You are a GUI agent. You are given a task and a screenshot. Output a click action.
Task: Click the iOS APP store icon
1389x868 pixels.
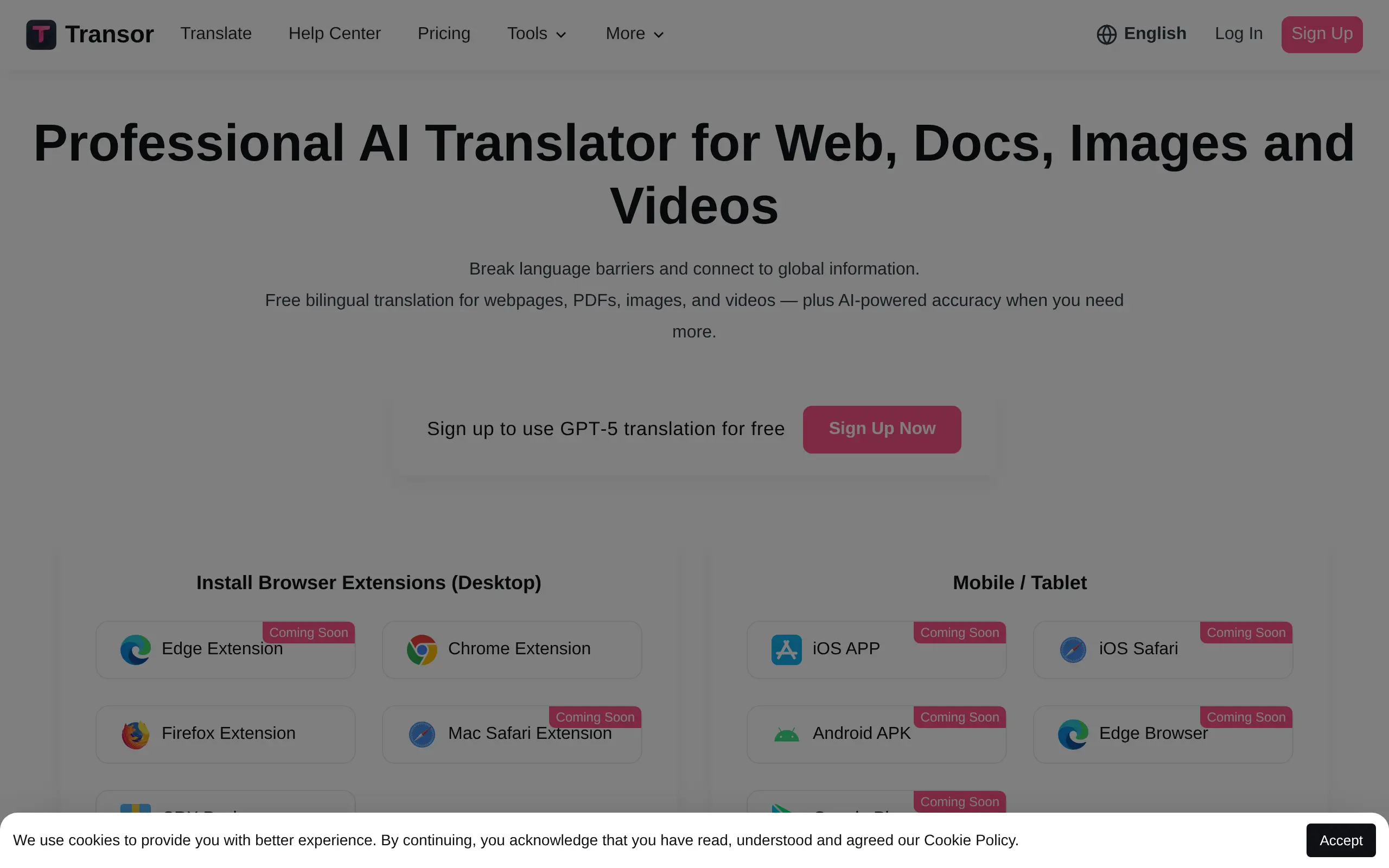pyautogui.click(x=786, y=649)
